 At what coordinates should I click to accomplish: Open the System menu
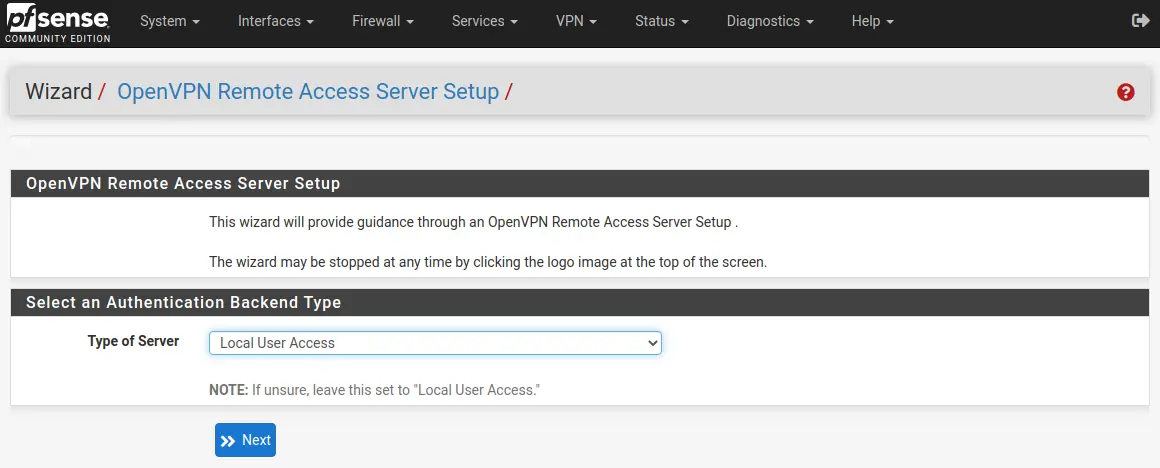170,21
